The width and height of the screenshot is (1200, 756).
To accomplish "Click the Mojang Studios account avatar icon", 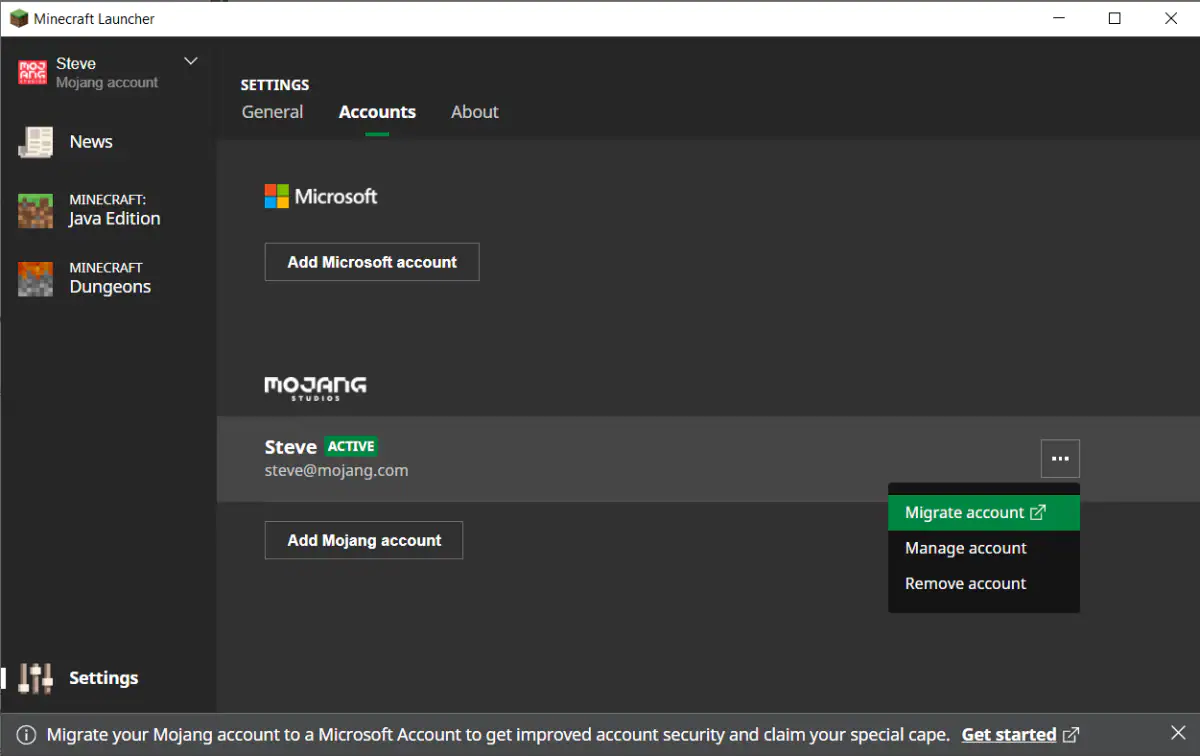I will (x=33, y=72).
